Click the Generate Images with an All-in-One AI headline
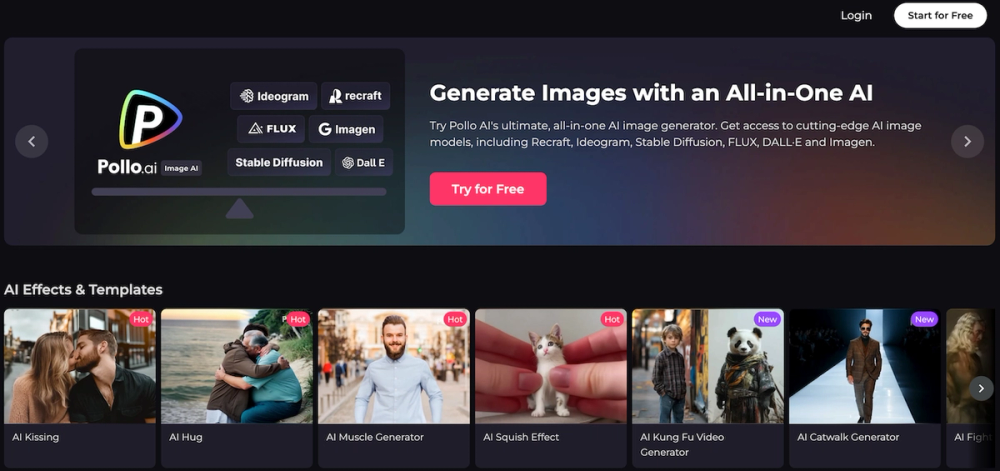Image resolution: width=1000 pixels, height=471 pixels. pyautogui.click(x=651, y=93)
